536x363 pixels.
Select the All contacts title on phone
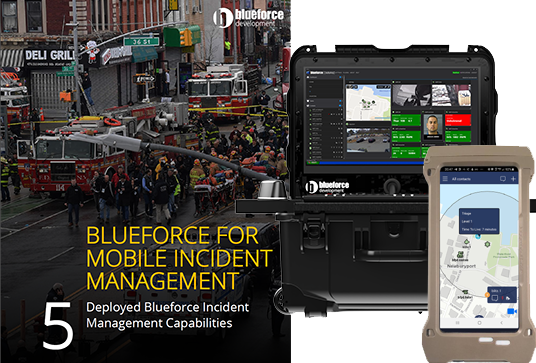pyautogui.click(x=461, y=179)
